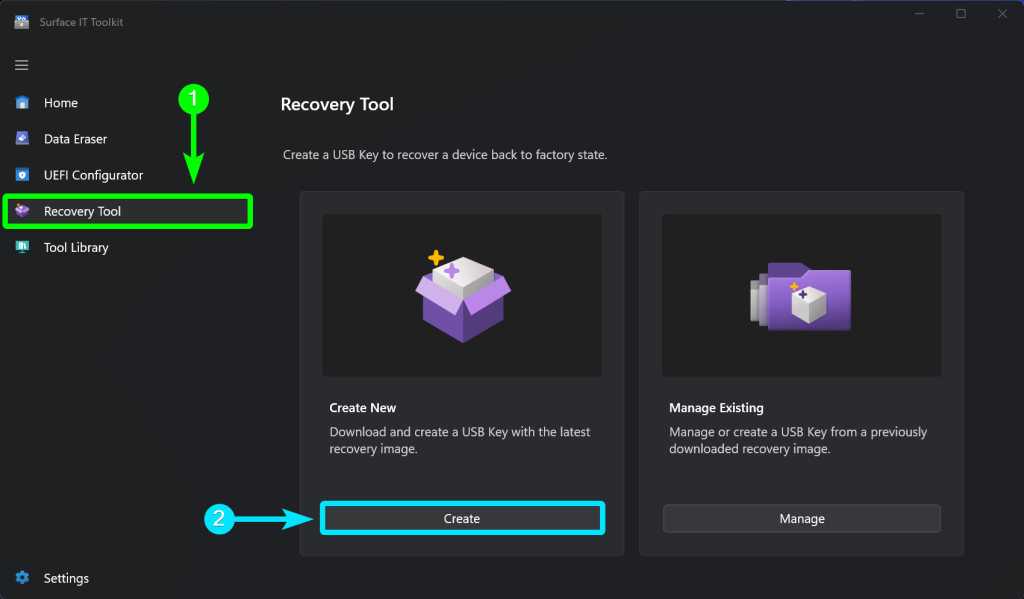Switch to UEFI Configurator
The height and width of the screenshot is (599, 1024).
[x=93, y=175]
